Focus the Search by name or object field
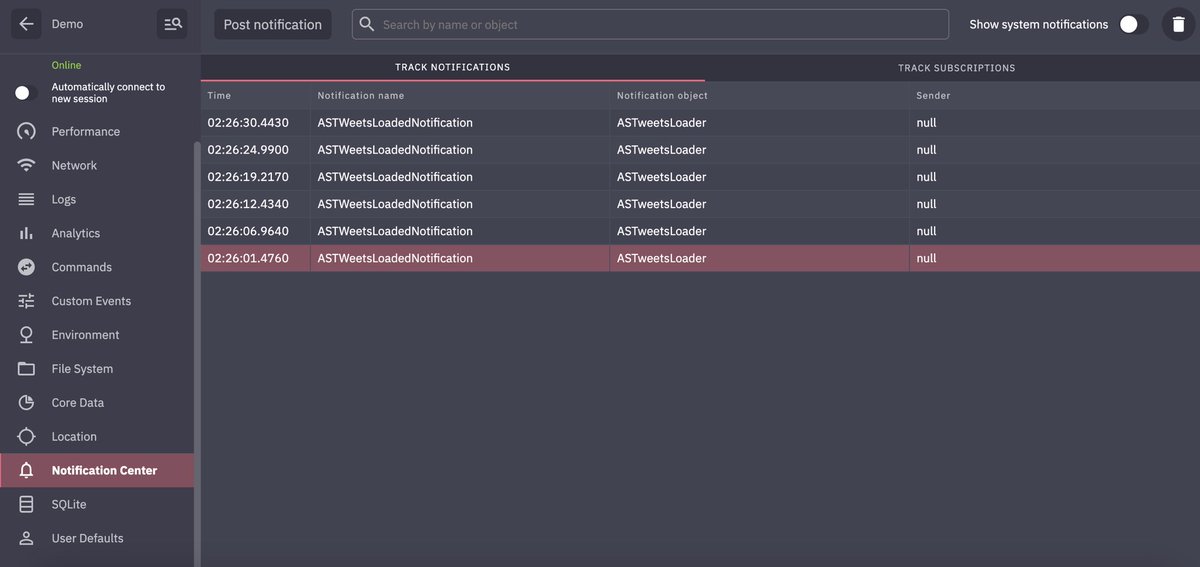Viewport: 1200px width, 567px height. point(650,24)
